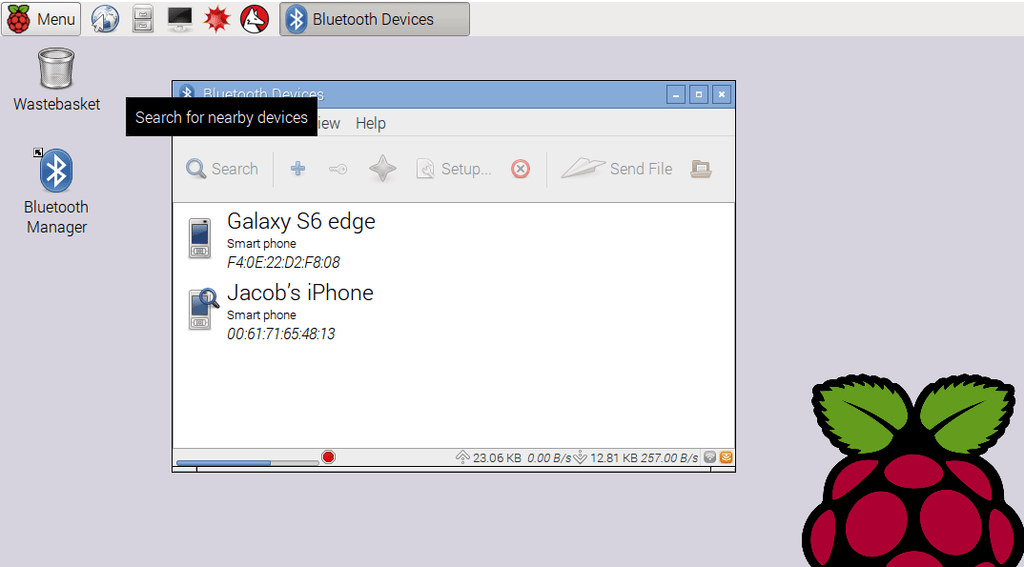Click the star-shaped Trust device icon
1024x567 pixels.
(382, 169)
